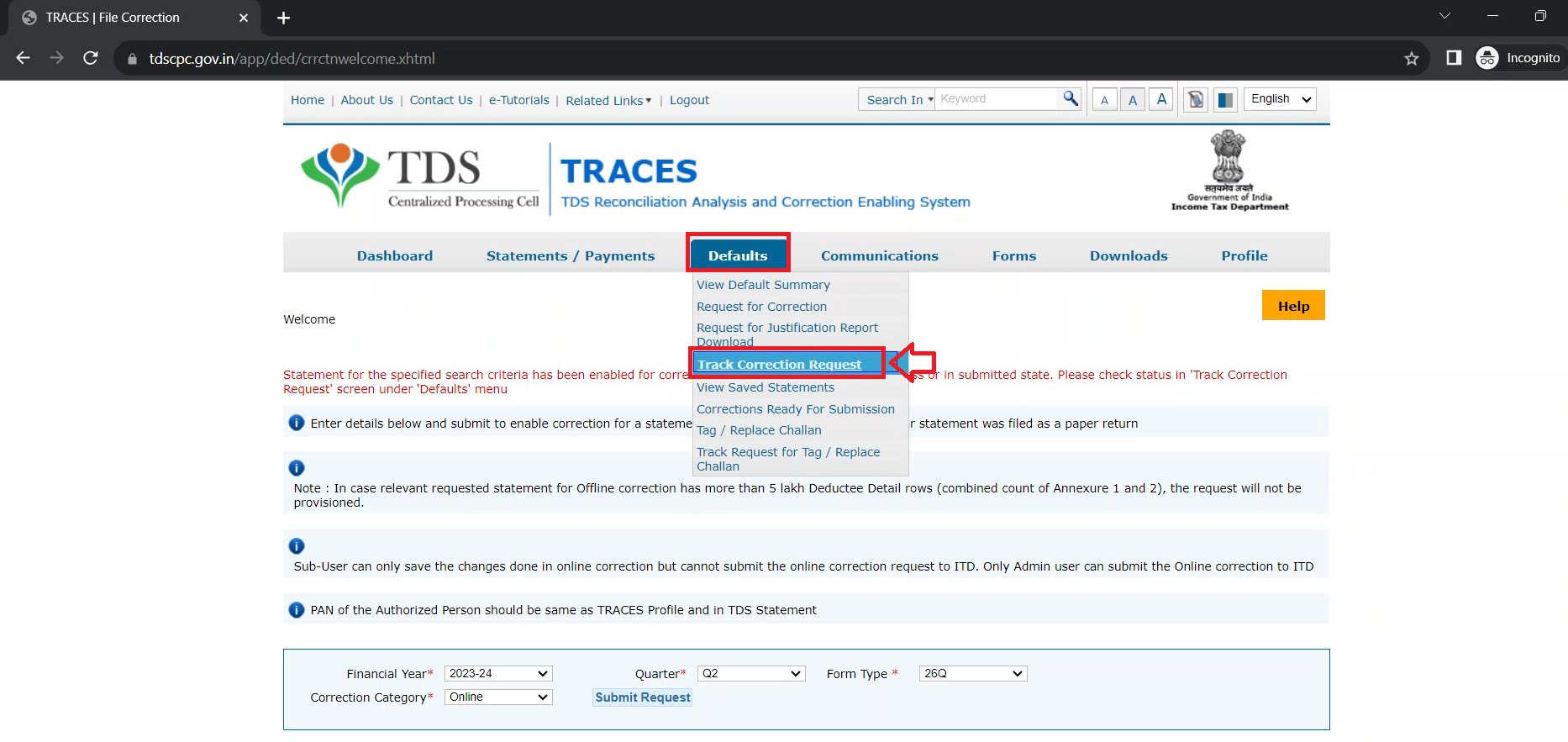Screen dimensions: 1568x742
Task: Select Track Correction Request
Action: point(779,364)
